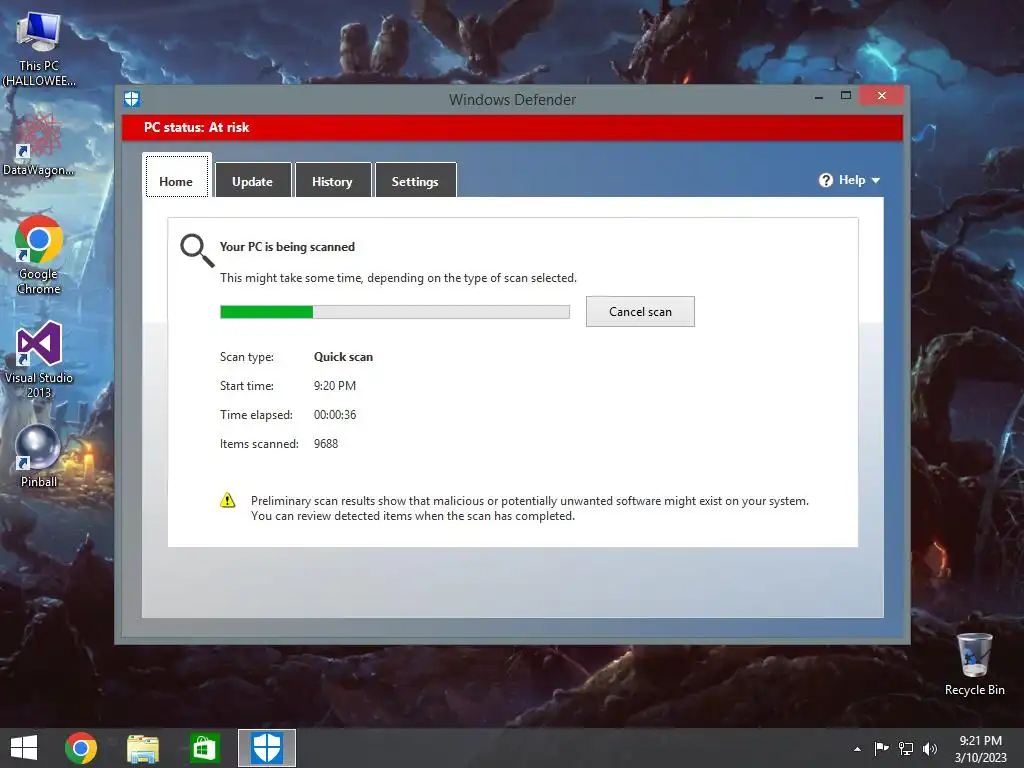Click the 'Your PC is being scanned' heading
Screen dimensions: 1024x768
pyautogui.click(x=287, y=247)
